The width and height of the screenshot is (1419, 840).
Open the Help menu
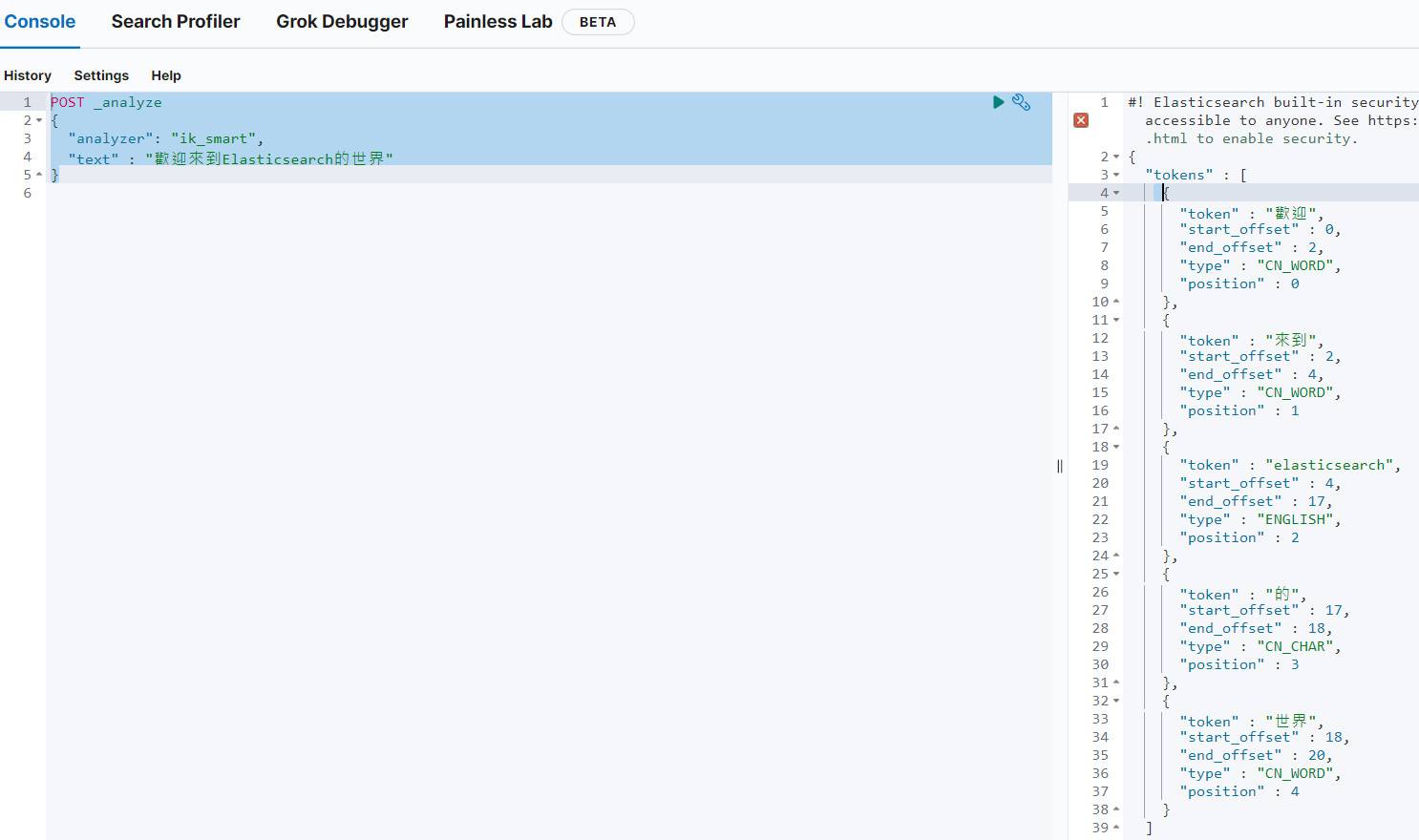click(x=166, y=75)
